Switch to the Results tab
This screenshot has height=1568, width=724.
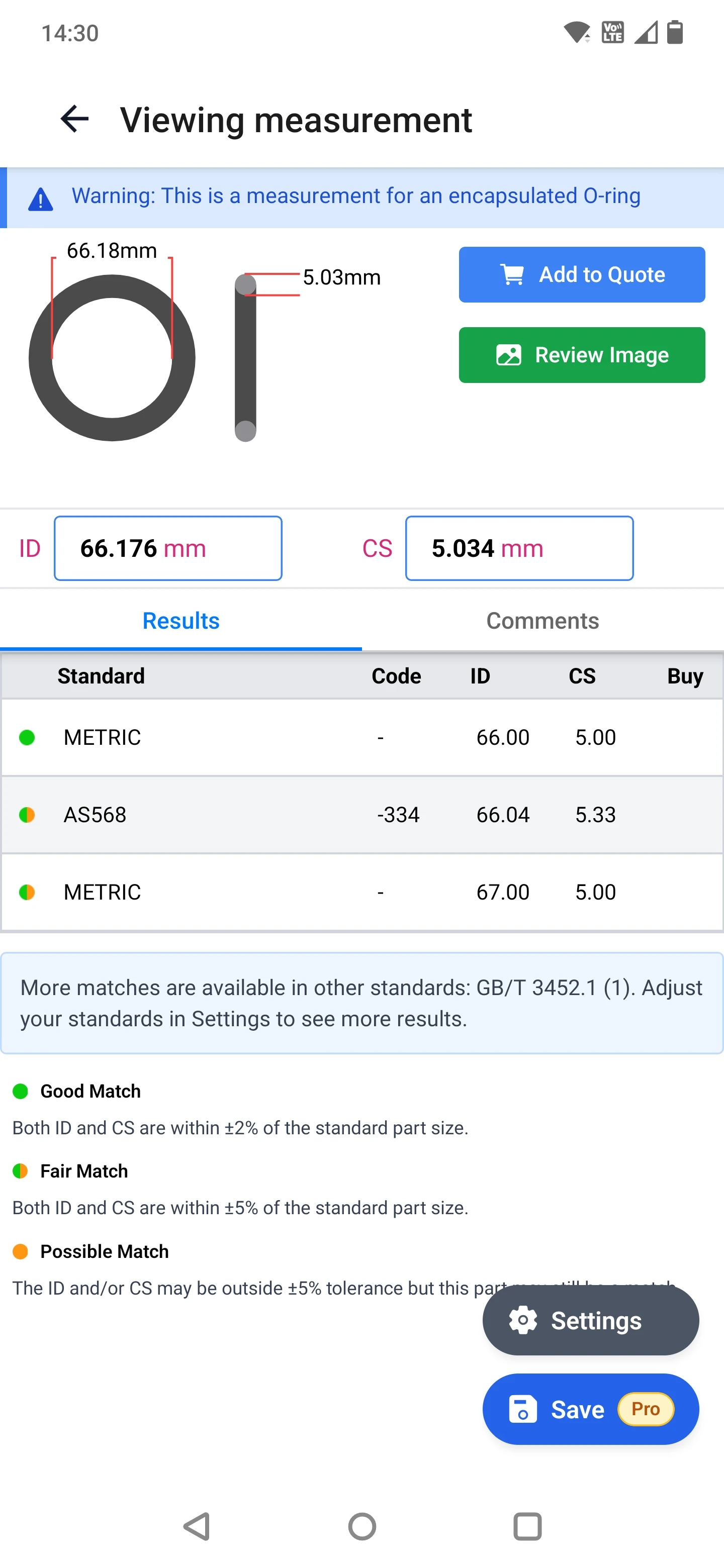click(181, 621)
